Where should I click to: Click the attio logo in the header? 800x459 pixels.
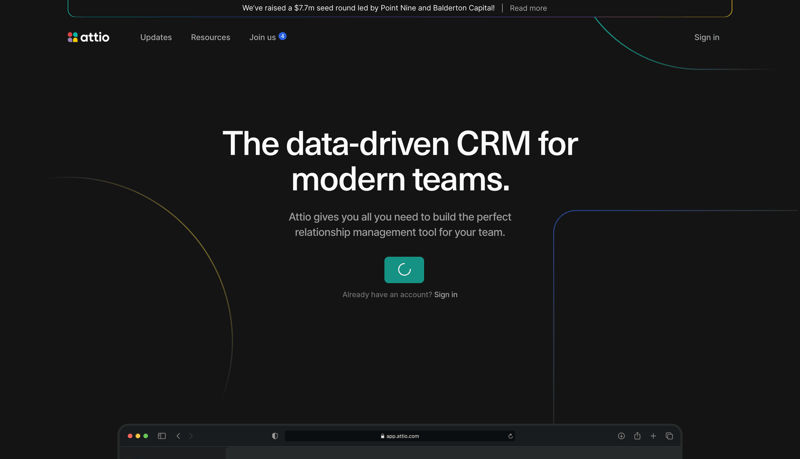pos(89,37)
